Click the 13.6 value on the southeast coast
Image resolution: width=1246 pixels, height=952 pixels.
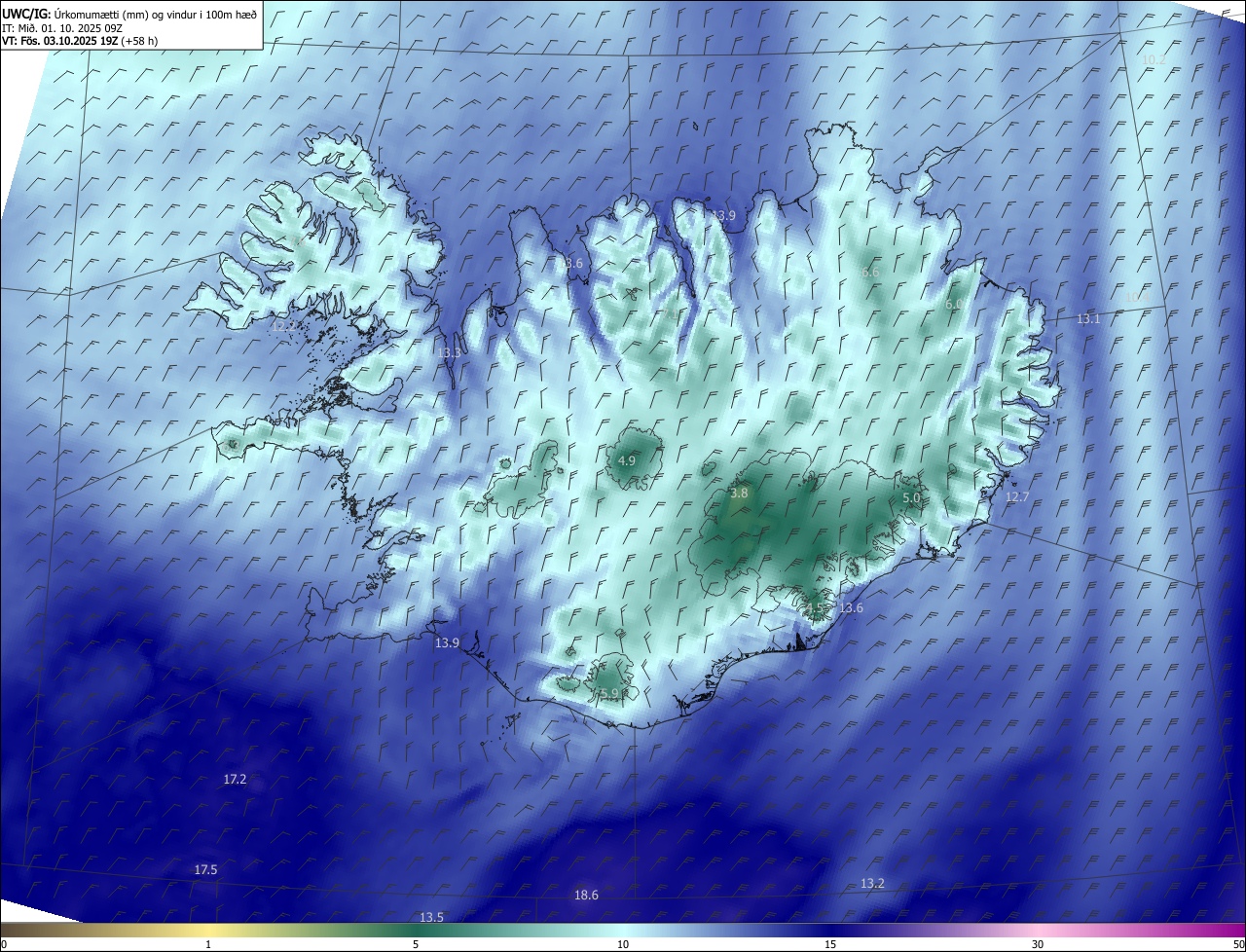[851, 608]
